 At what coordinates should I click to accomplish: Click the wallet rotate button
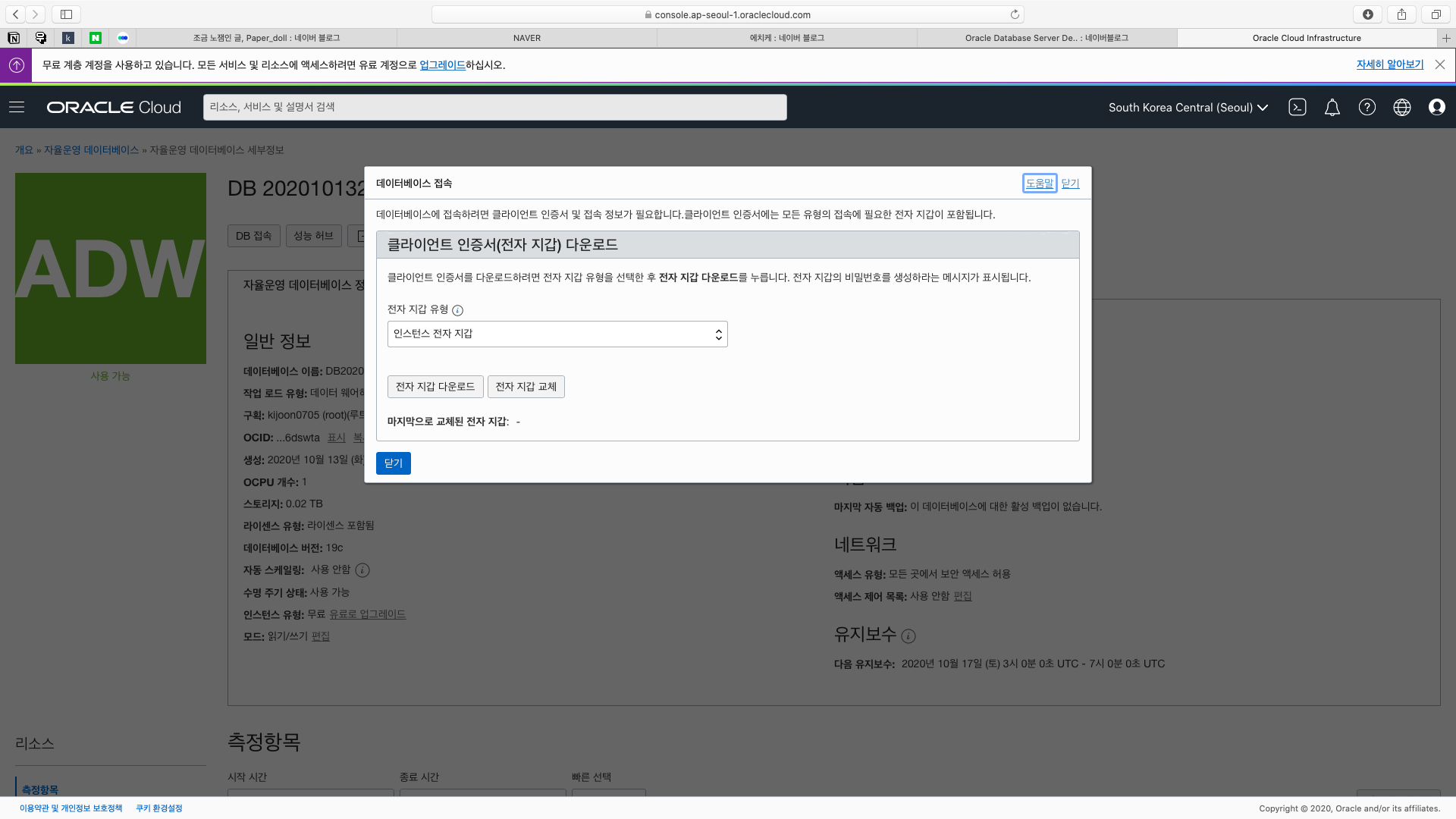[x=526, y=387]
